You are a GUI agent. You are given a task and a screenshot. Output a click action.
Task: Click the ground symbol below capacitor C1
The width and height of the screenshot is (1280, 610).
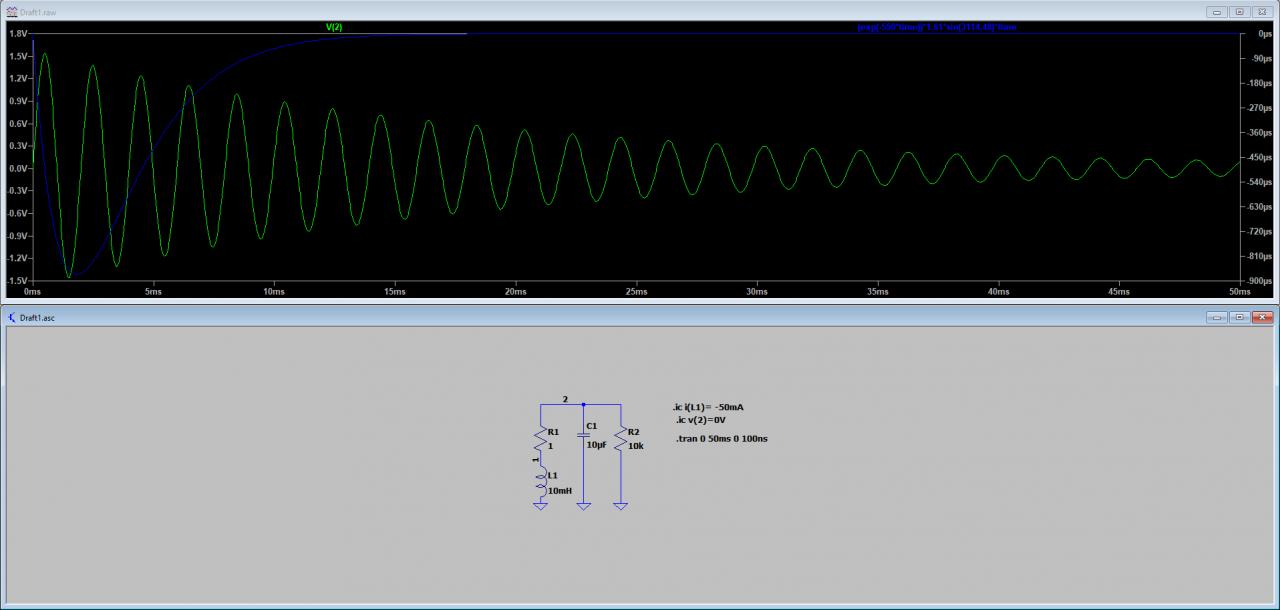[584, 506]
